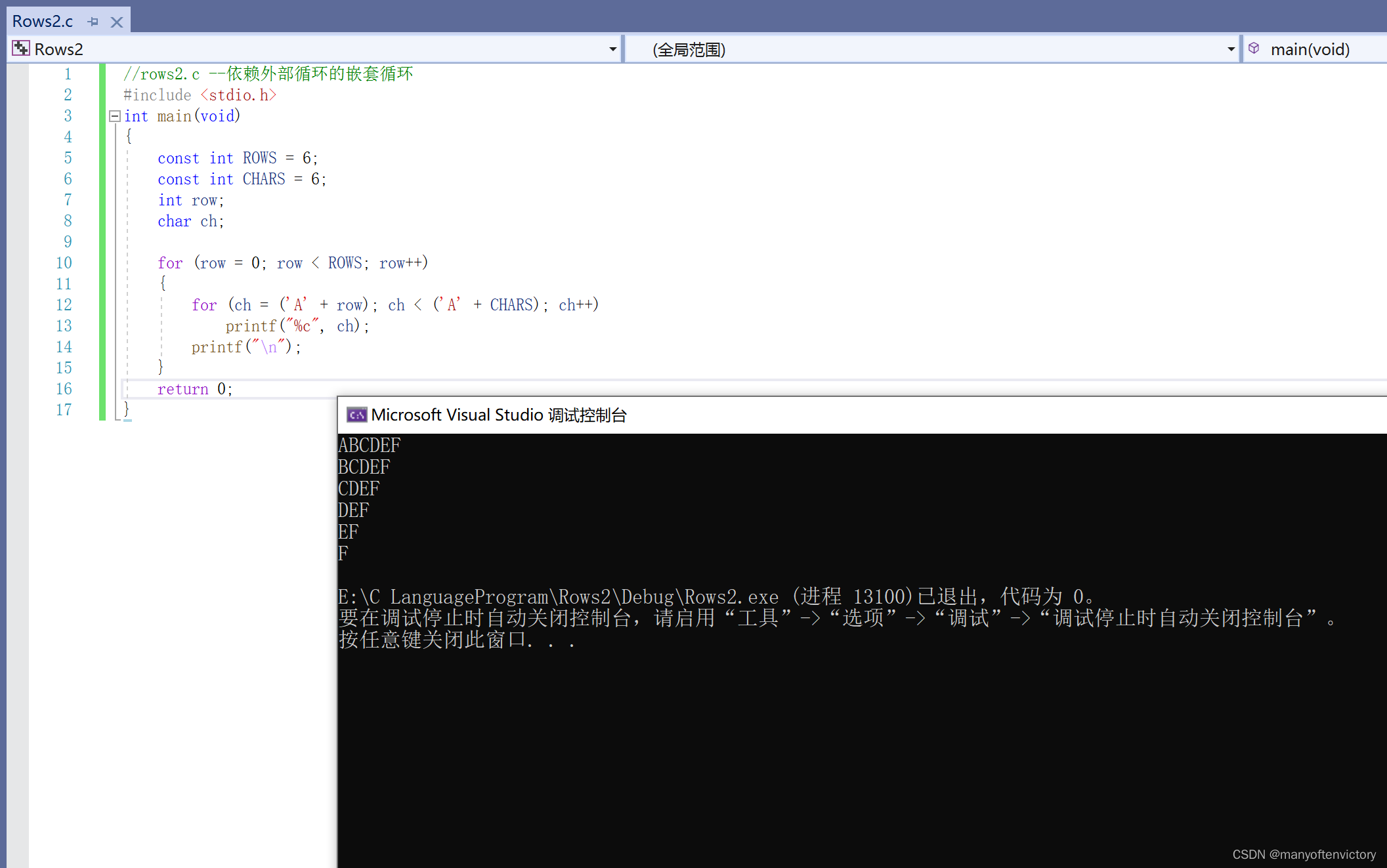The width and height of the screenshot is (1387, 868).
Task: Click 'const int CHARS = 6;' line
Action: pyautogui.click(x=242, y=179)
